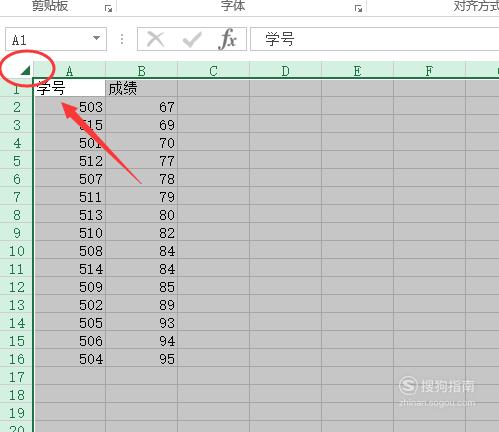Image resolution: width=499 pixels, height=432 pixels.
Task: Select row 3 header
Action: click(16, 125)
